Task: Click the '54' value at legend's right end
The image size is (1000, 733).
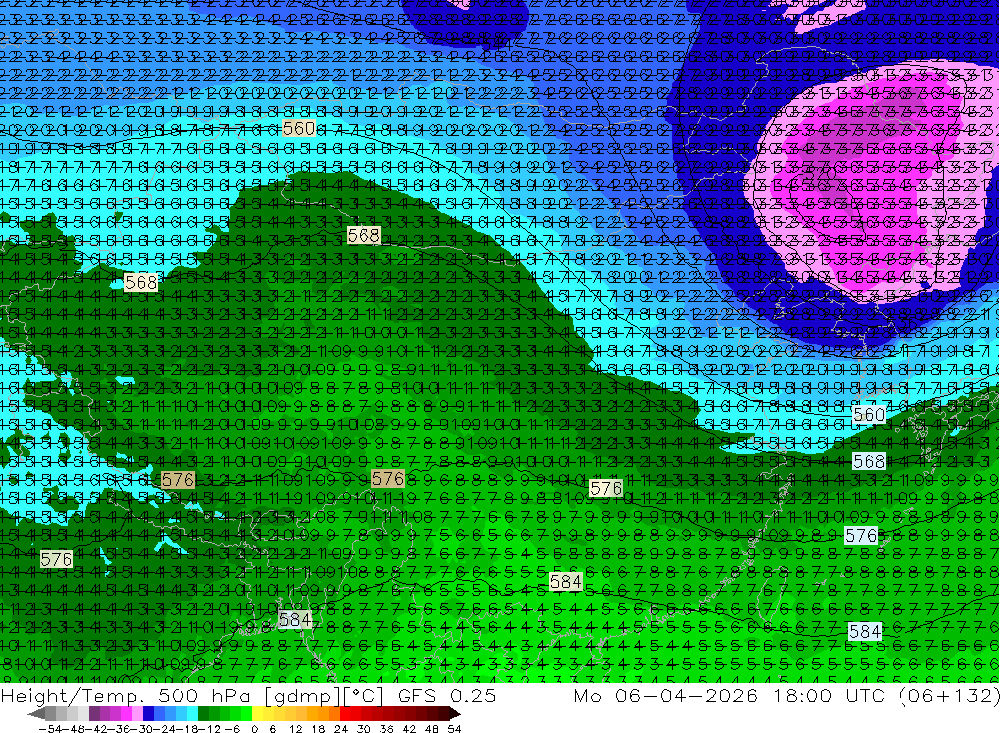Action: tap(454, 729)
